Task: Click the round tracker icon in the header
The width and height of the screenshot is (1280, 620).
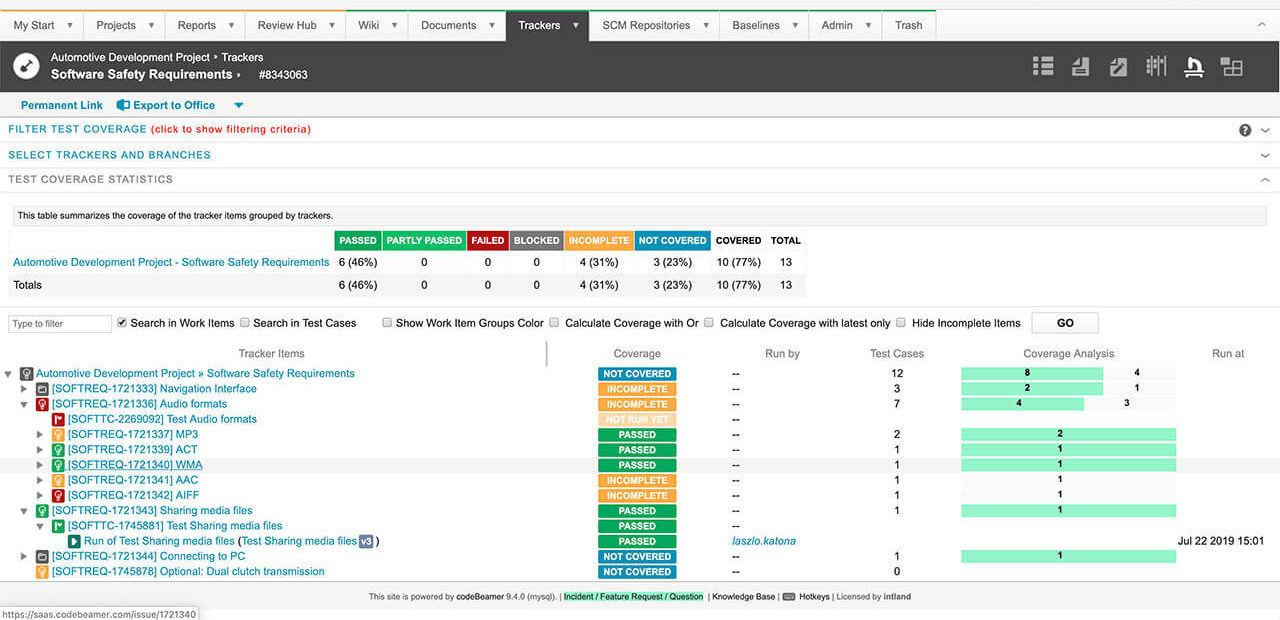Action: point(26,66)
